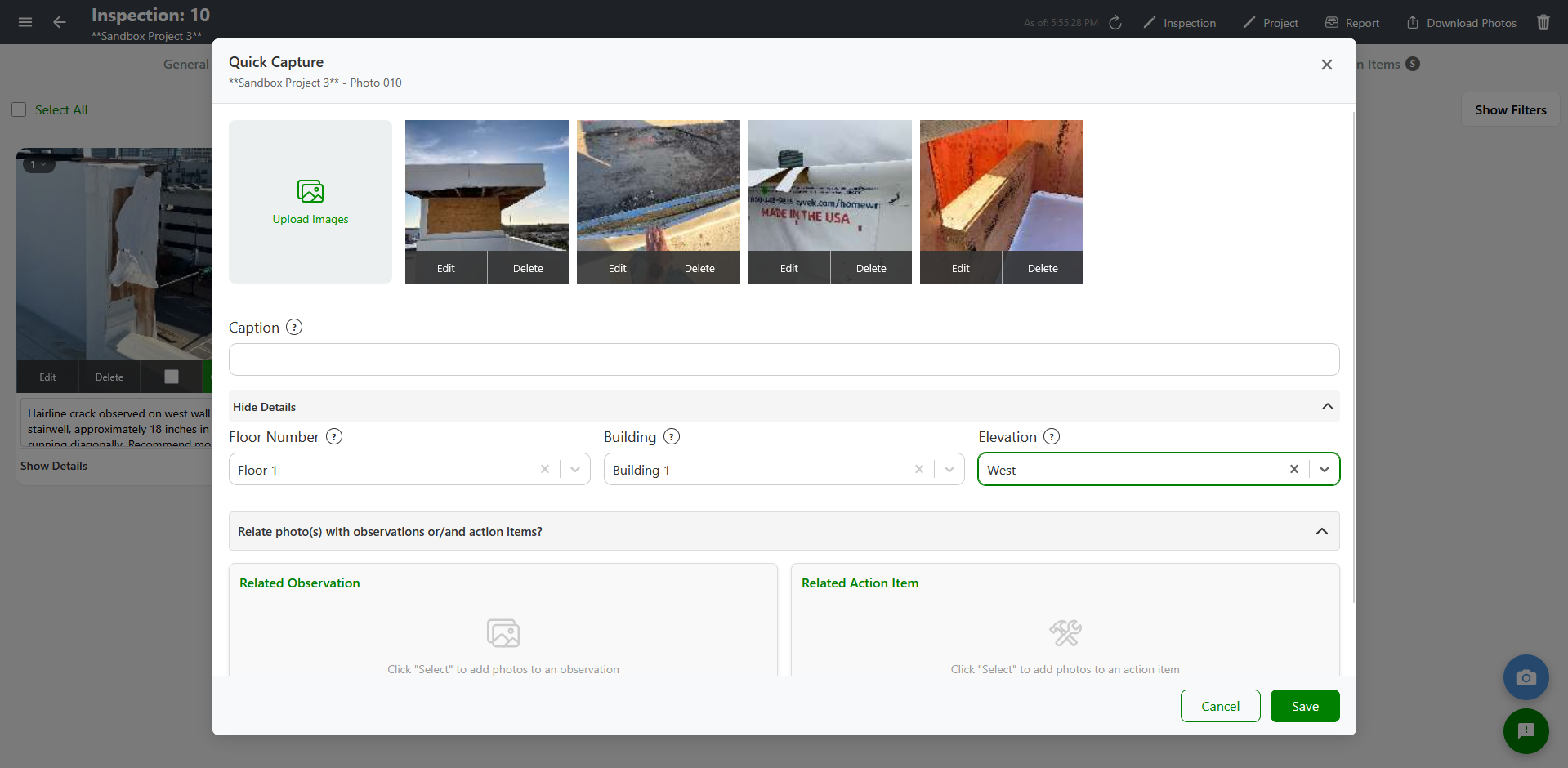This screenshot has width=1568, height=768.
Task: Edit the orange wall photo
Action: (961, 268)
